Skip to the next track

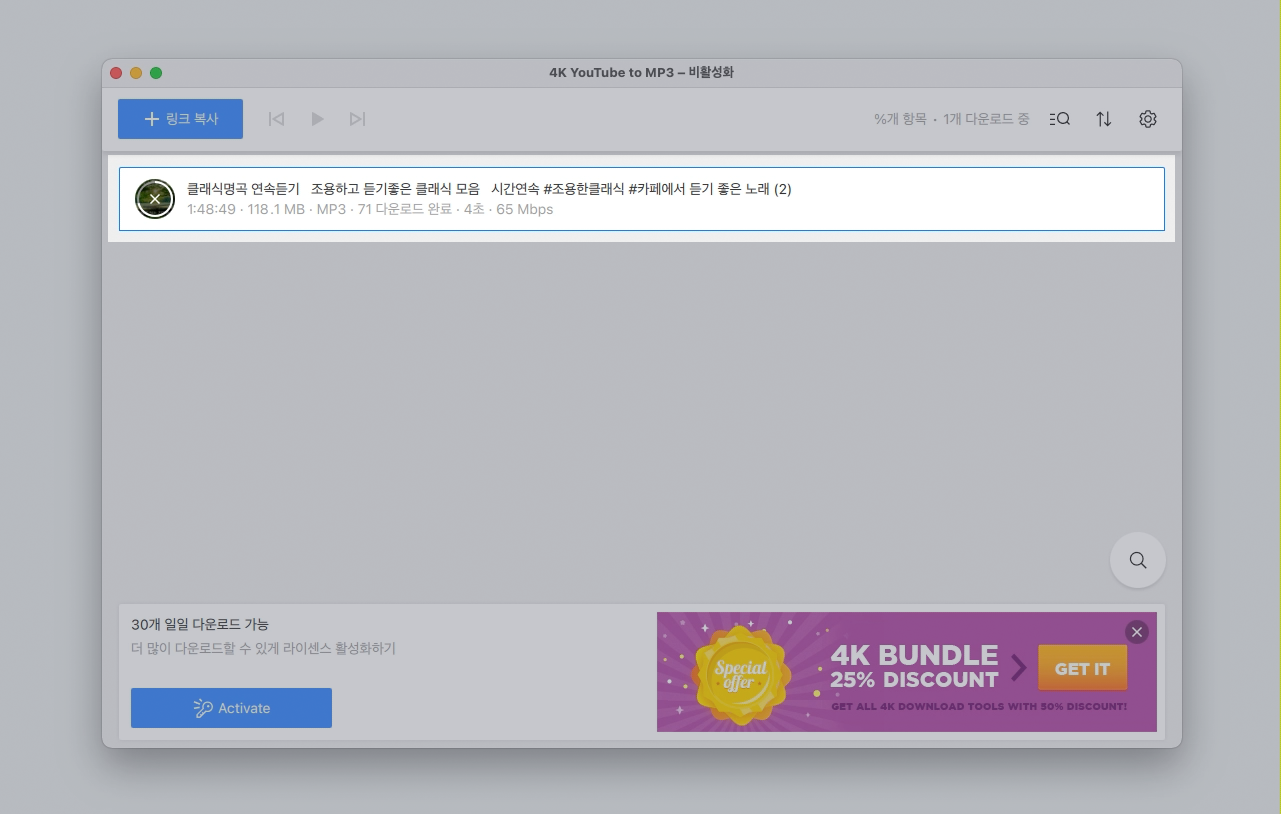pos(357,119)
